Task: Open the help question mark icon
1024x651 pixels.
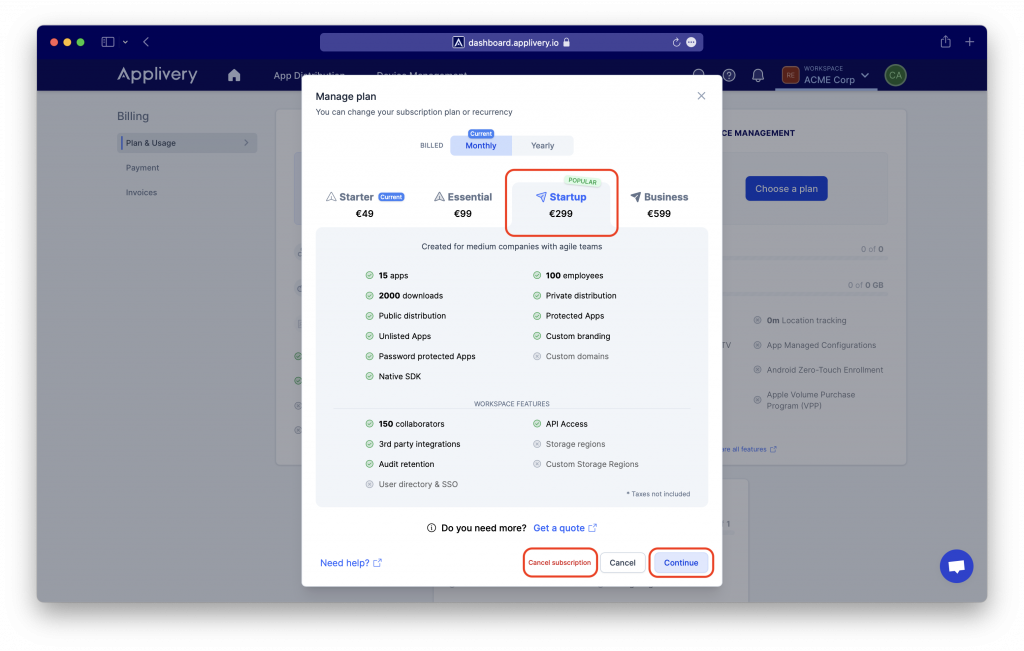Action: (729, 75)
